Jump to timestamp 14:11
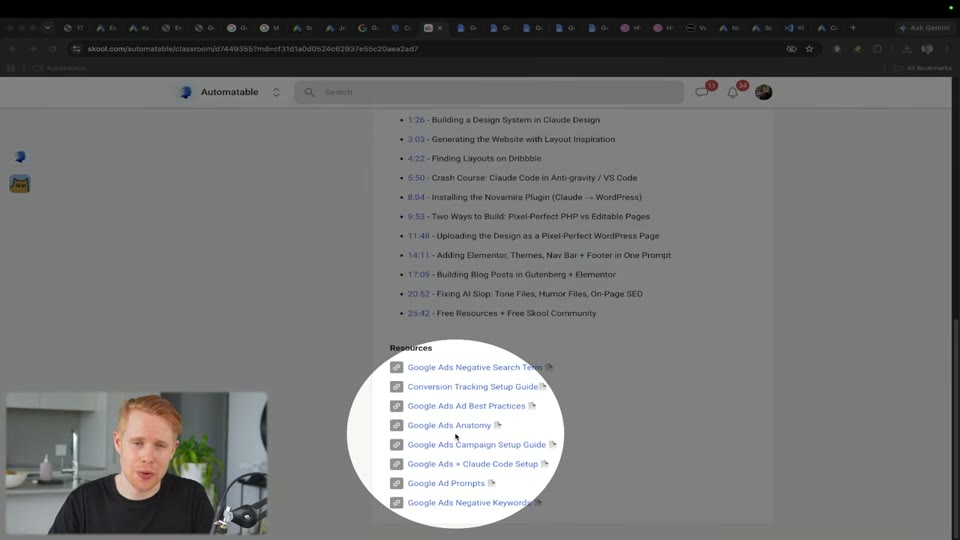 419,255
